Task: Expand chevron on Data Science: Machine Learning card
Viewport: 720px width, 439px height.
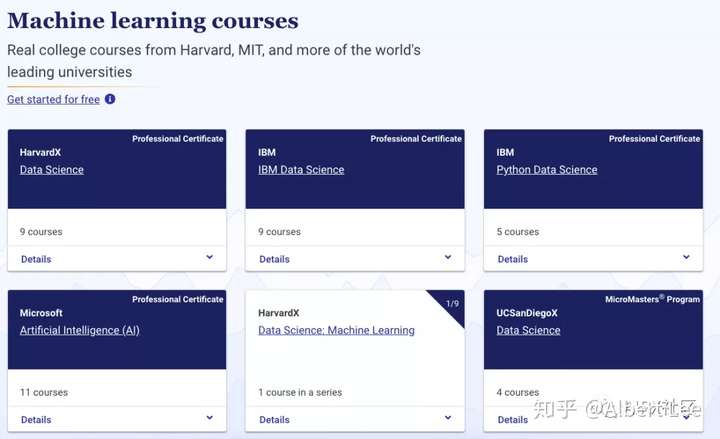Action: click(448, 417)
